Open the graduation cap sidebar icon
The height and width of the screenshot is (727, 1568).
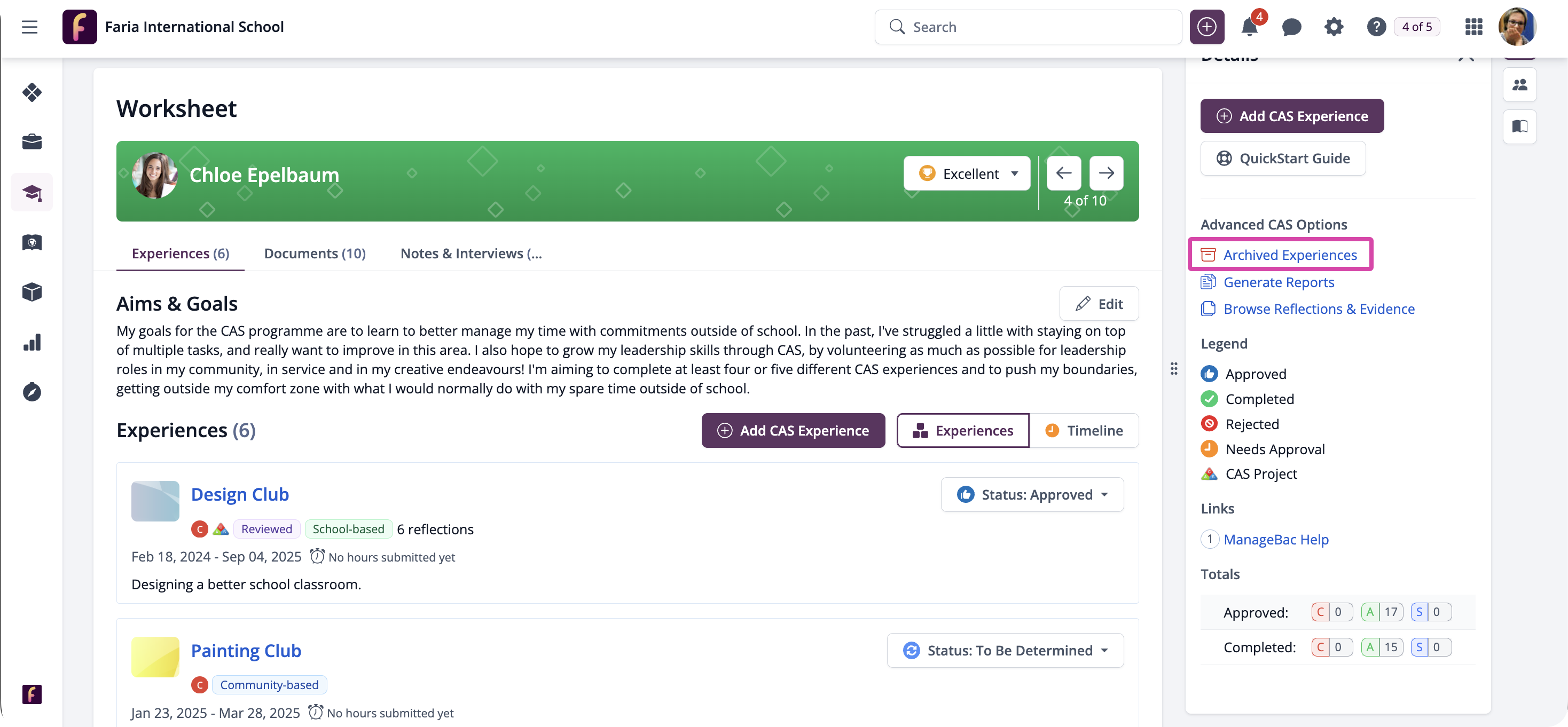[x=32, y=193]
